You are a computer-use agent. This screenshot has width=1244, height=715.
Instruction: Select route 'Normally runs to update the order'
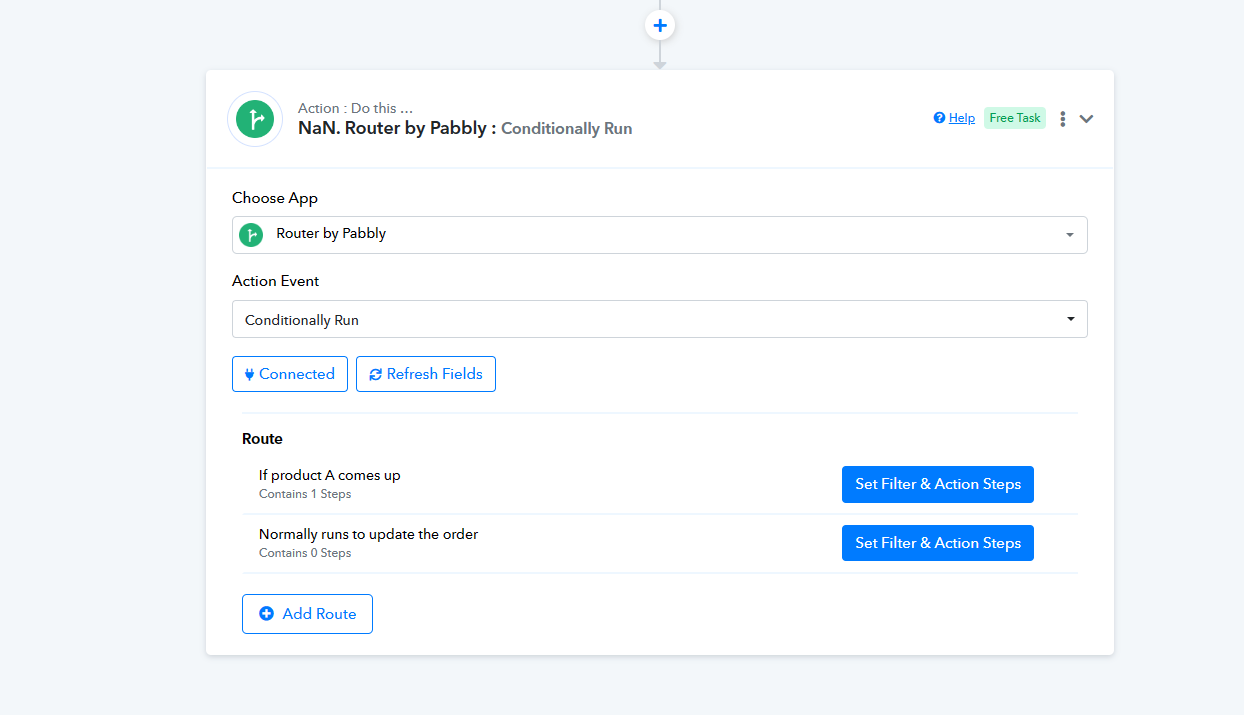coord(369,534)
